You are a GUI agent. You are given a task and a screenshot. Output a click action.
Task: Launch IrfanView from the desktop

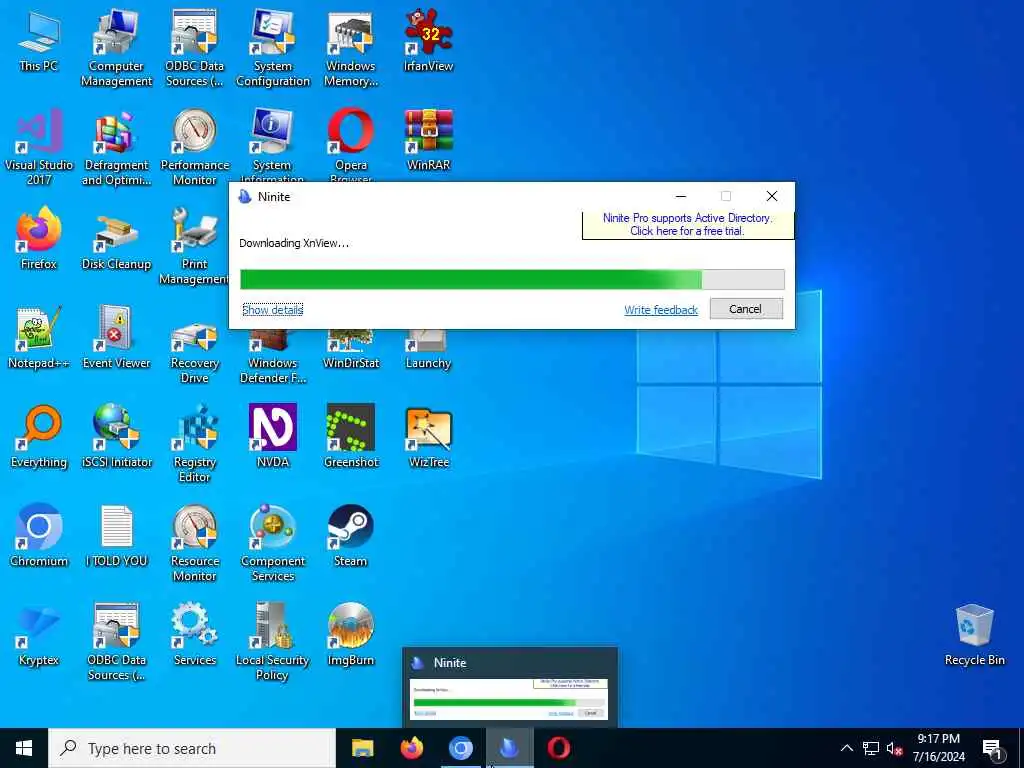point(428,41)
